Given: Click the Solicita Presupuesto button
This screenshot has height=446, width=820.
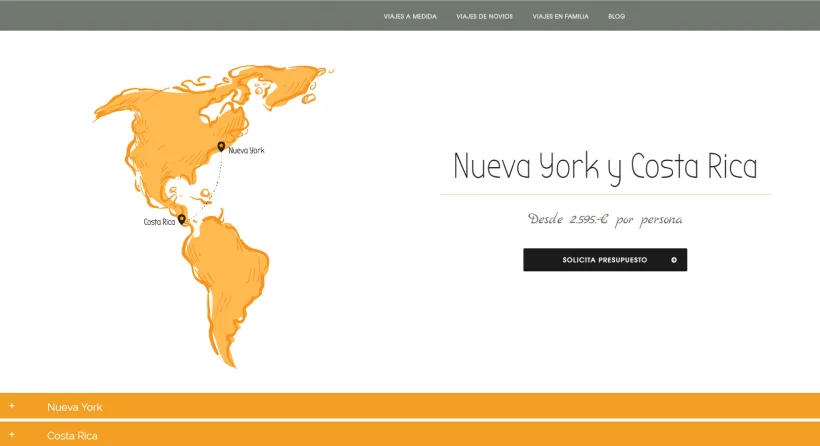Looking at the screenshot, I should [x=605, y=260].
